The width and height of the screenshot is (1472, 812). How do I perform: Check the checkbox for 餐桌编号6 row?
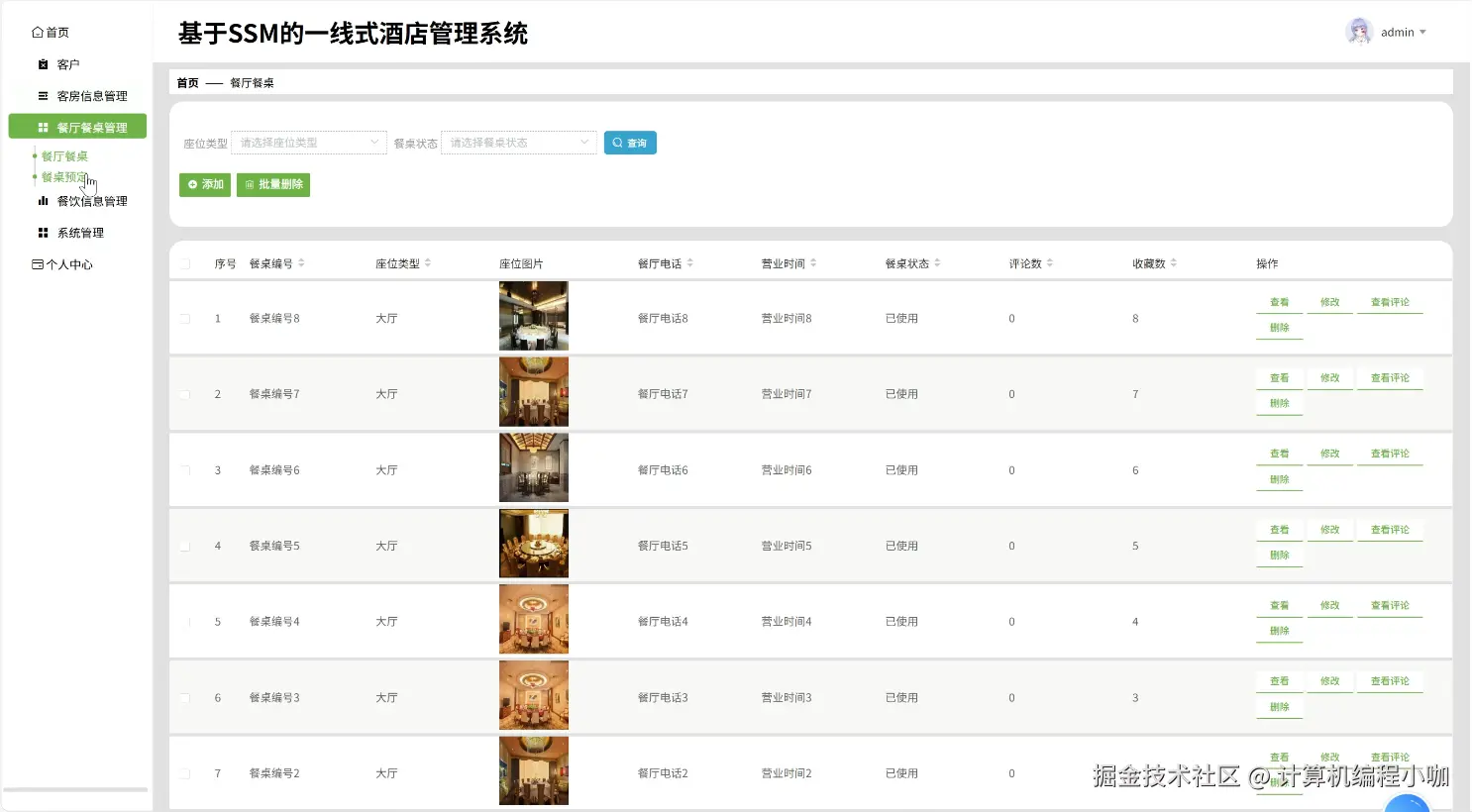[185, 469]
